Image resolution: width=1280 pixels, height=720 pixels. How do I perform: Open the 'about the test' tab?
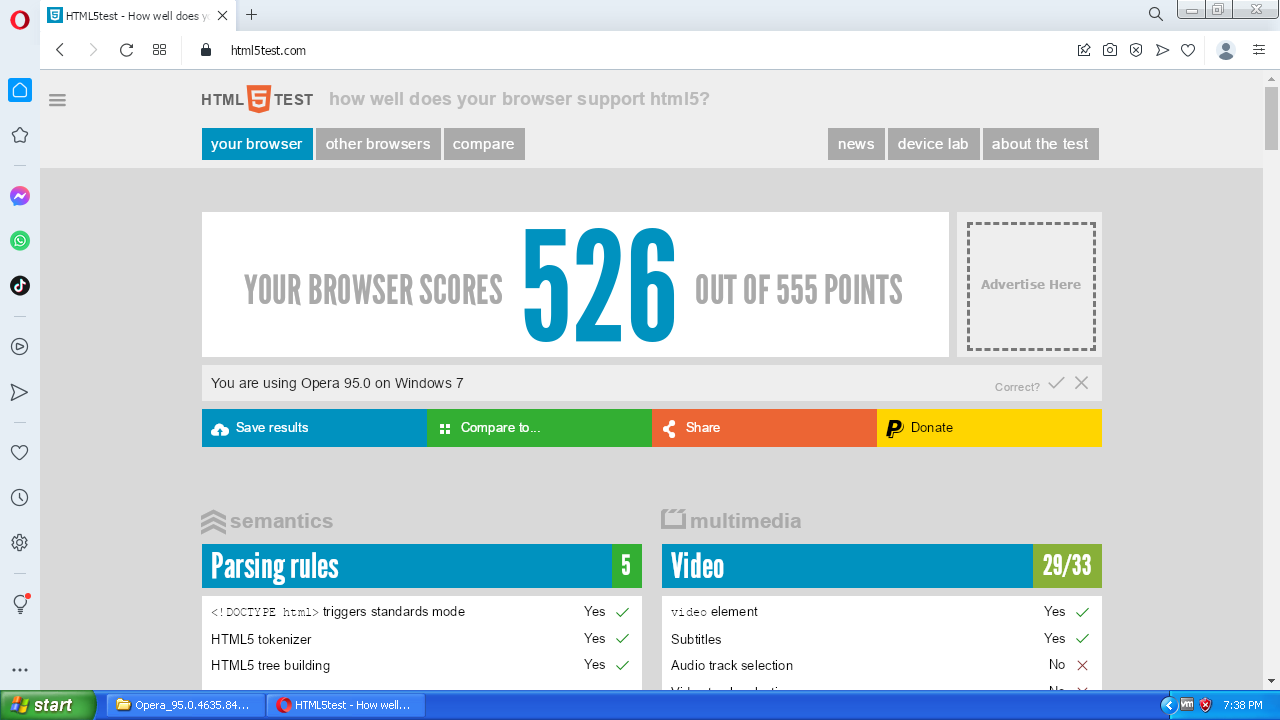(1040, 144)
